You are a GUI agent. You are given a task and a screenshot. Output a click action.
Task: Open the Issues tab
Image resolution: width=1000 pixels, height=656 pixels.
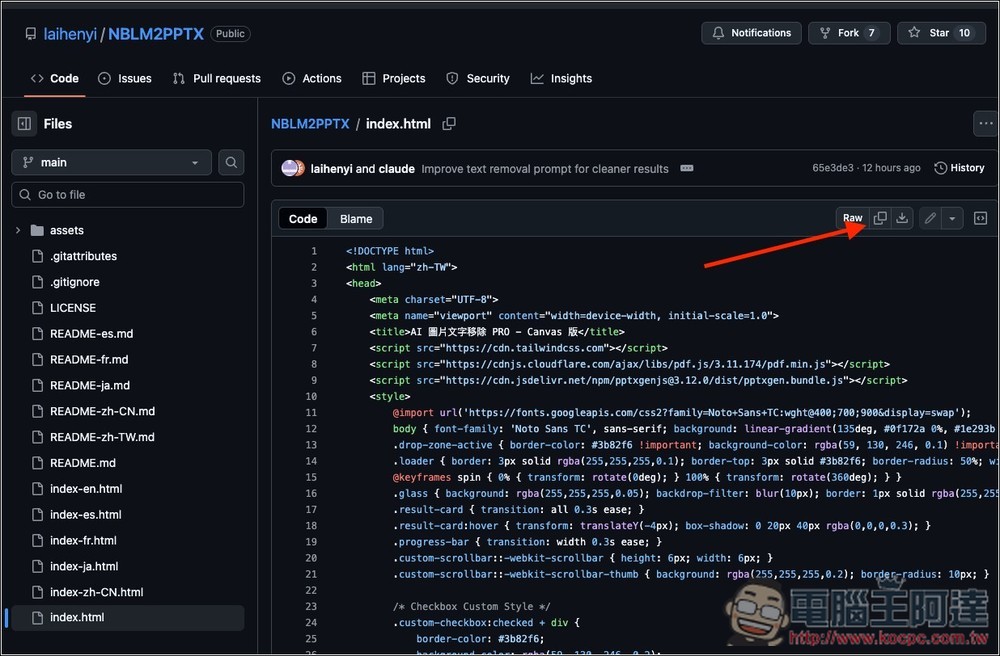coord(125,78)
